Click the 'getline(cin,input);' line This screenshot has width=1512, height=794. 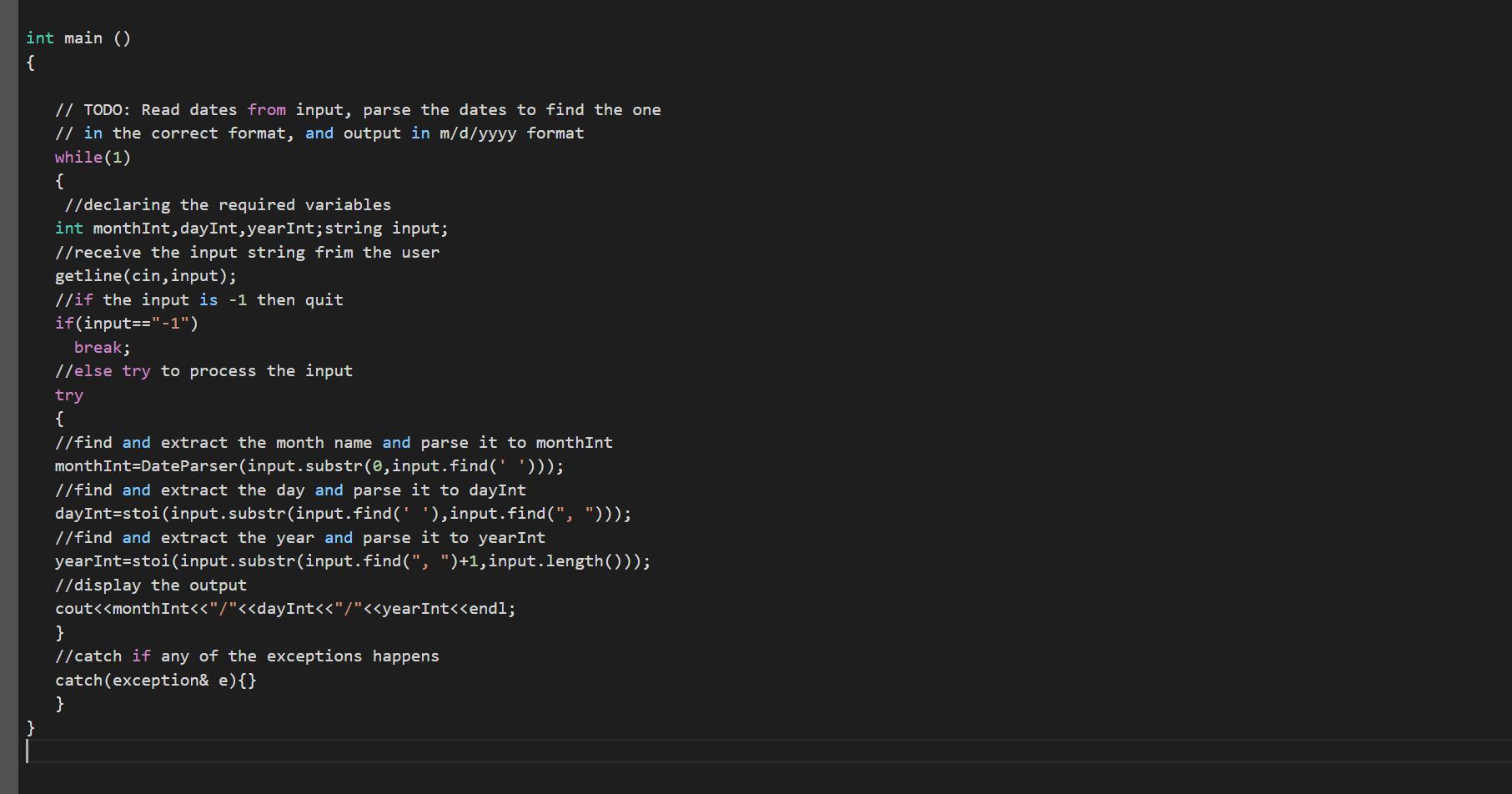(145, 276)
